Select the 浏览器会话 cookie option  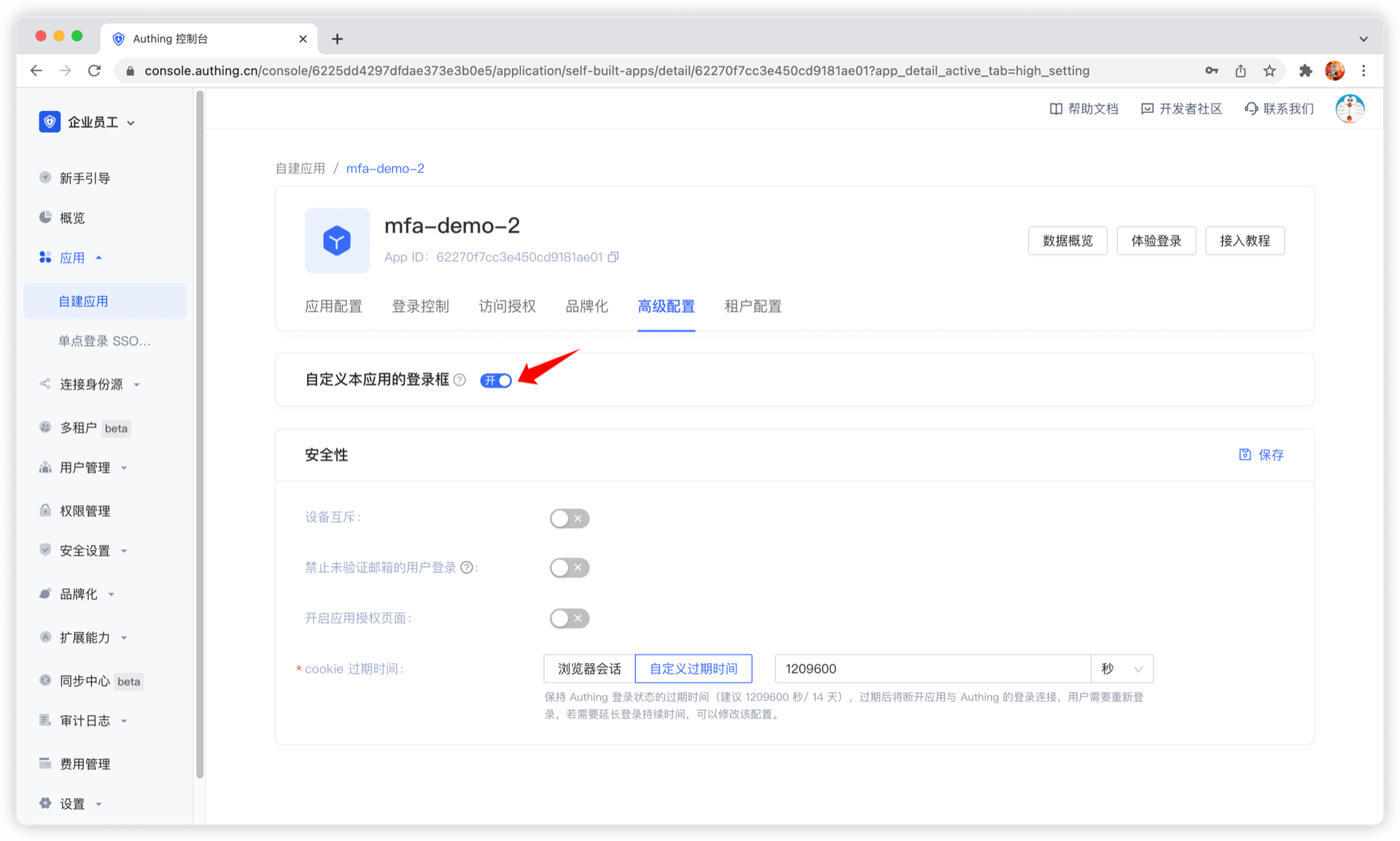(589, 669)
